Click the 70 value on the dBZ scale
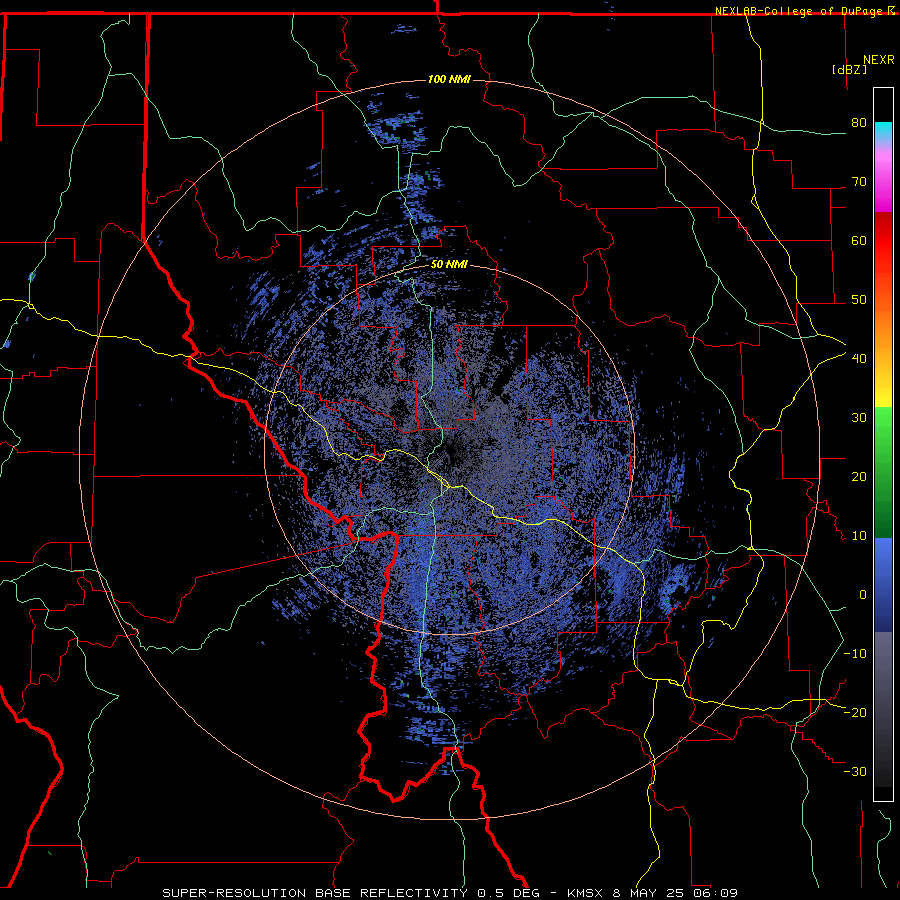 coord(859,181)
